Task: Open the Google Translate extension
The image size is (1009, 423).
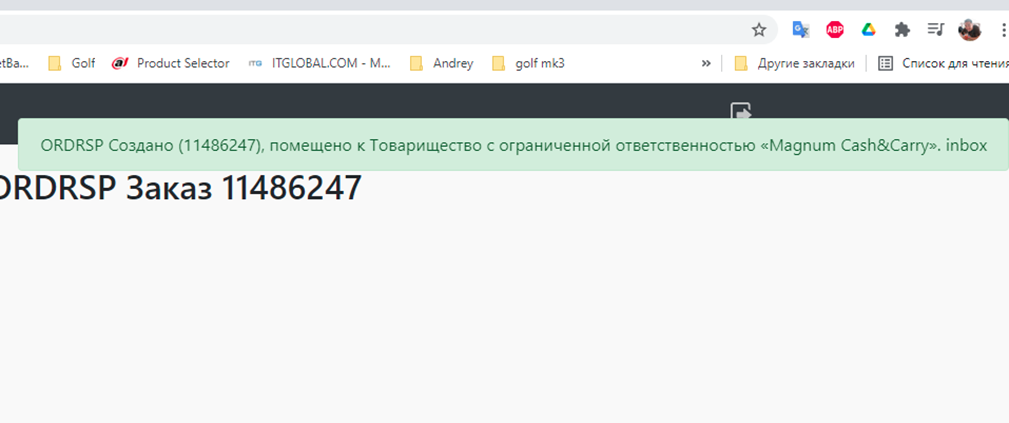Action: coord(800,30)
